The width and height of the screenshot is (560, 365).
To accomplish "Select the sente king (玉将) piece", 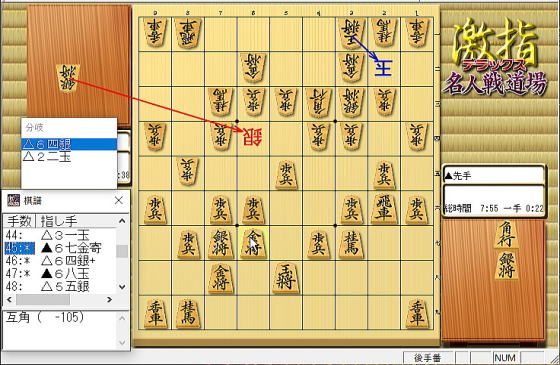I will pyautogui.click(x=286, y=278).
